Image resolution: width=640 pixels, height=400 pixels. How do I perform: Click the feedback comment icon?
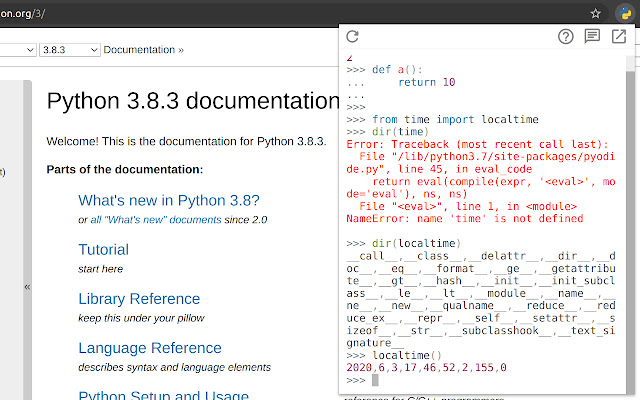592,37
